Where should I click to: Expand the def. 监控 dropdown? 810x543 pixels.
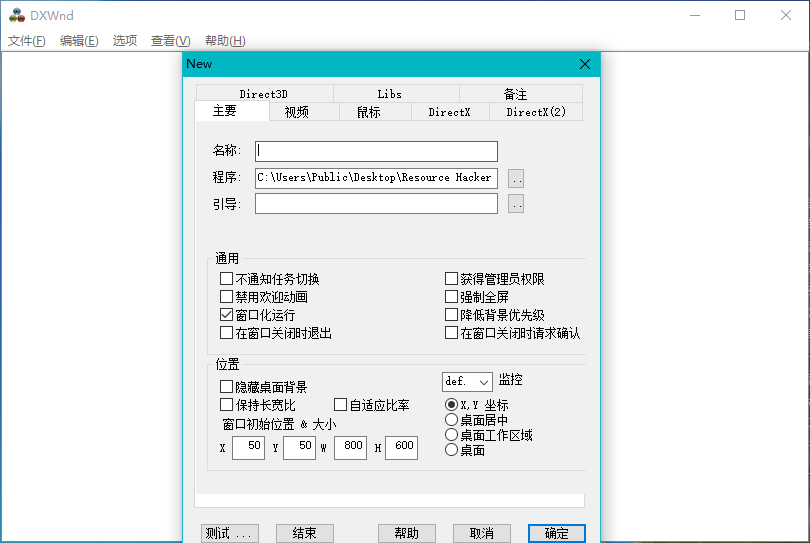point(467,382)
